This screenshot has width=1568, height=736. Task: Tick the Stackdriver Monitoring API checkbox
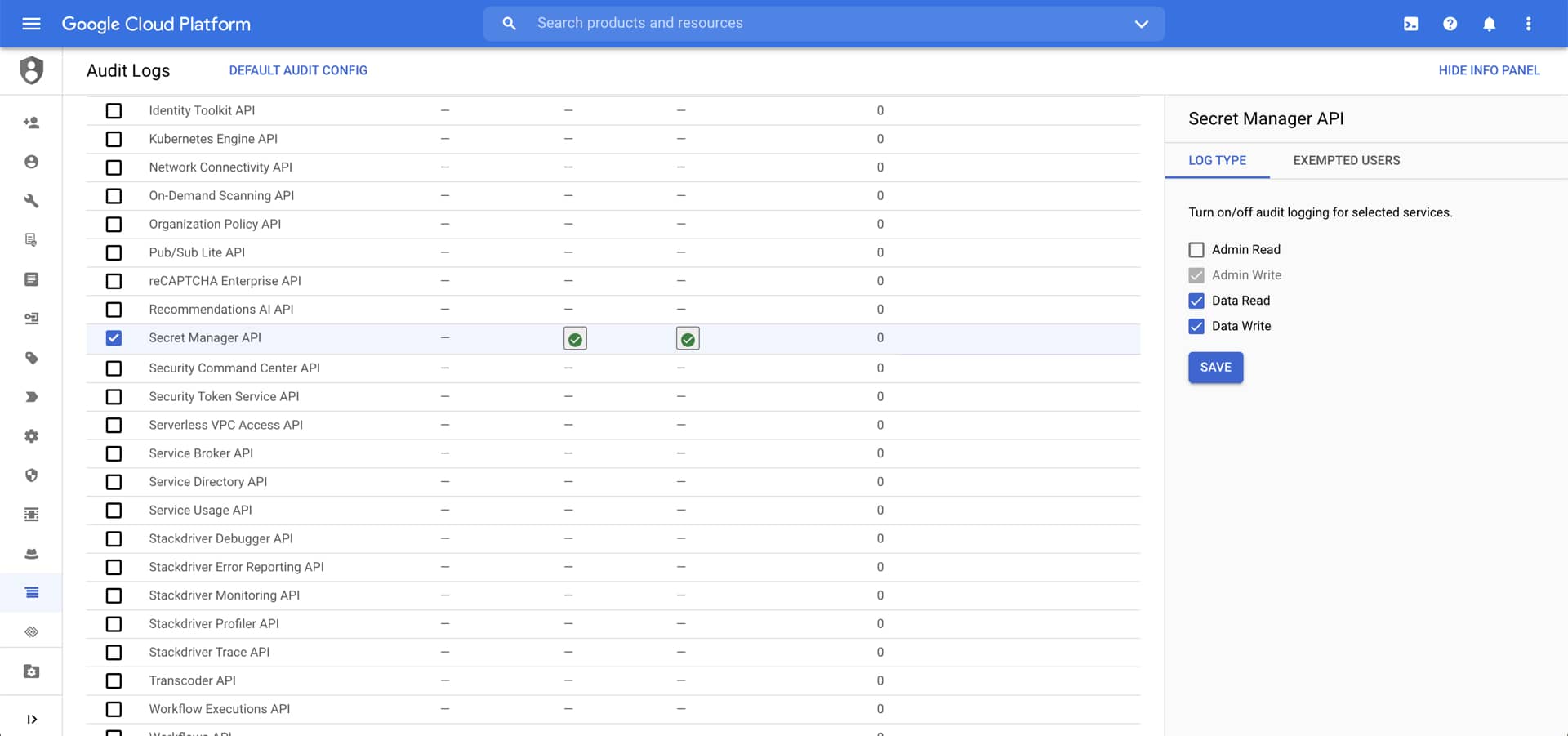tap(114, 595)
